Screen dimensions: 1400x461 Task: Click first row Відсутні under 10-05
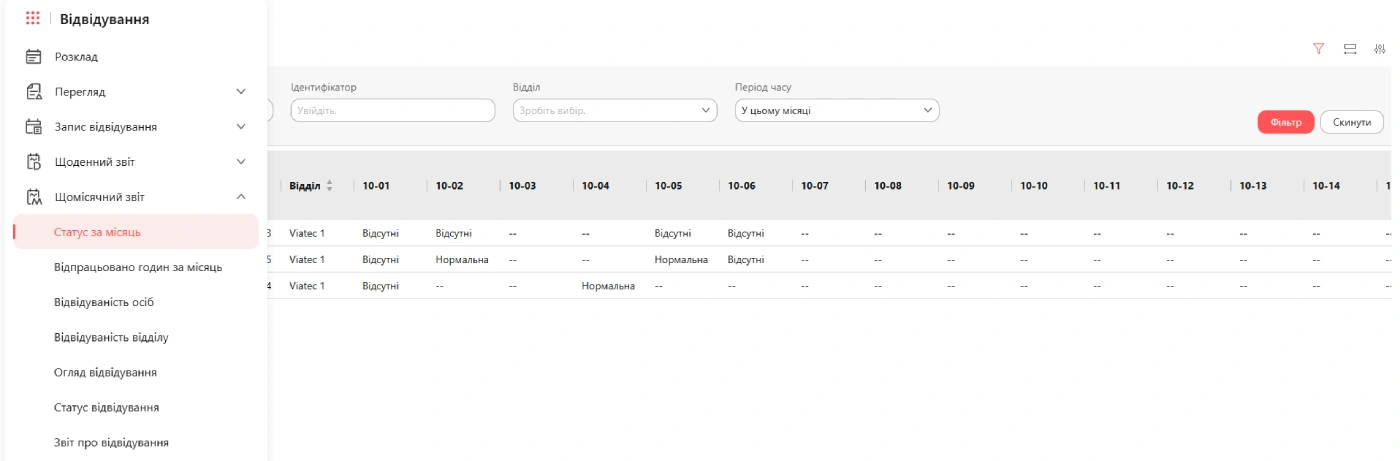(673, 233)
